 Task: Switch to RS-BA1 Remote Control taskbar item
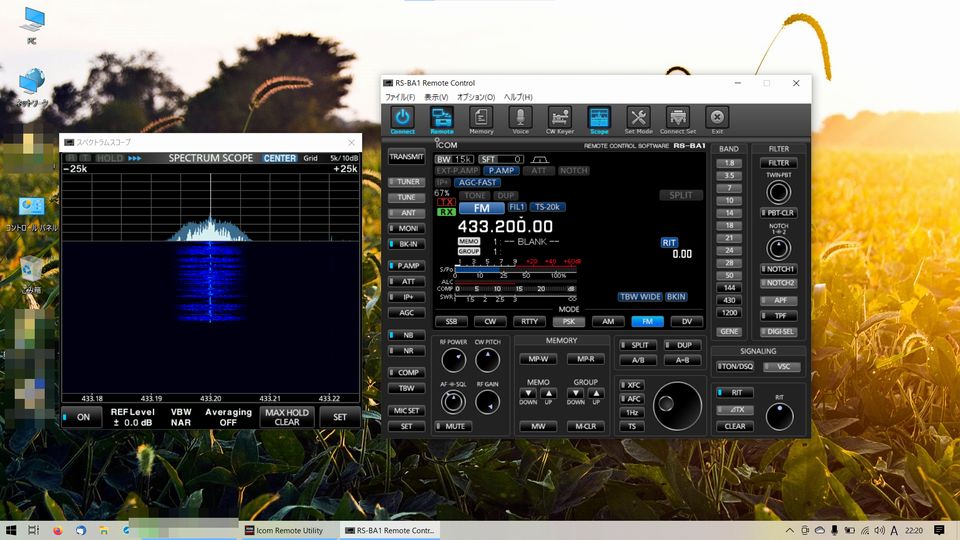tap(390, 530)
